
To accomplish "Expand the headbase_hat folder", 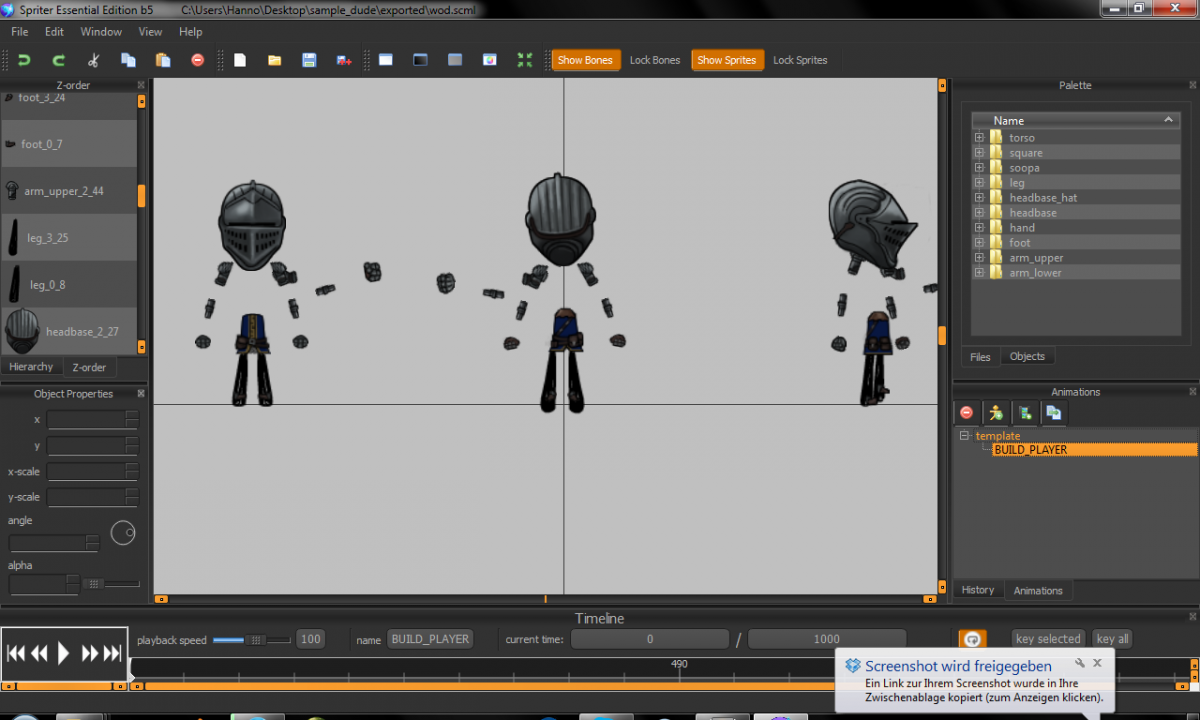I will click(x=979, y=198).
